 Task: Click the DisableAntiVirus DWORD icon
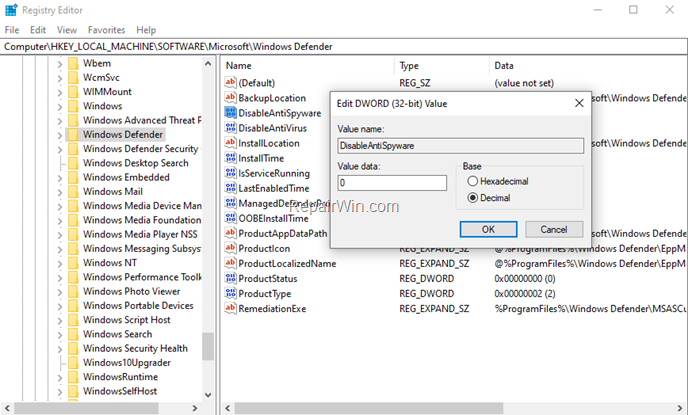tap(230, 128)
